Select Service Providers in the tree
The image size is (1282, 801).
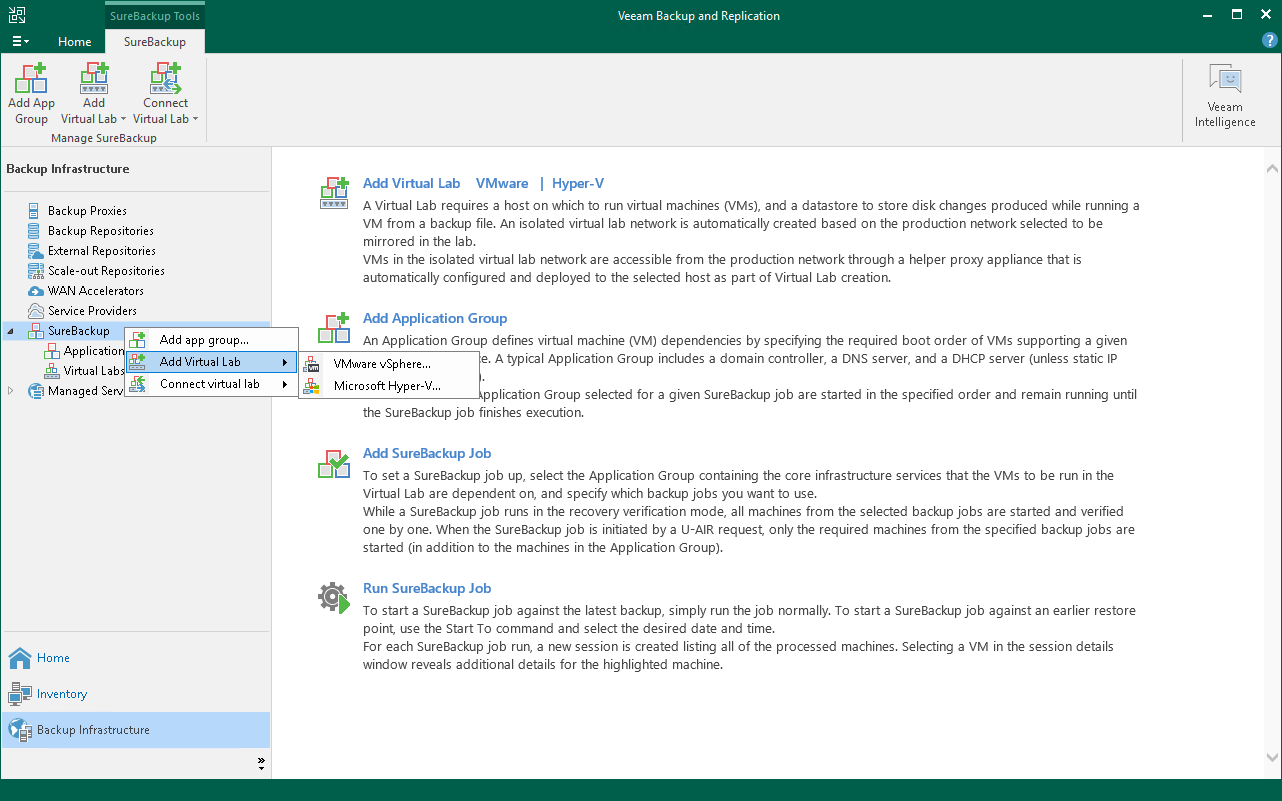(92, 311)
